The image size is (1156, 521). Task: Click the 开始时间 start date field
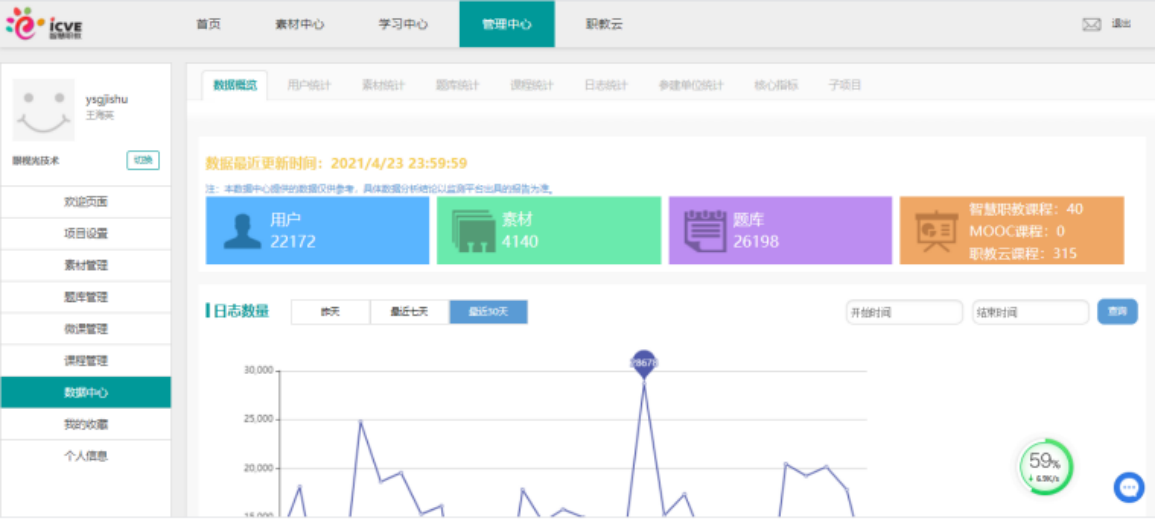[x=904, y=312]
